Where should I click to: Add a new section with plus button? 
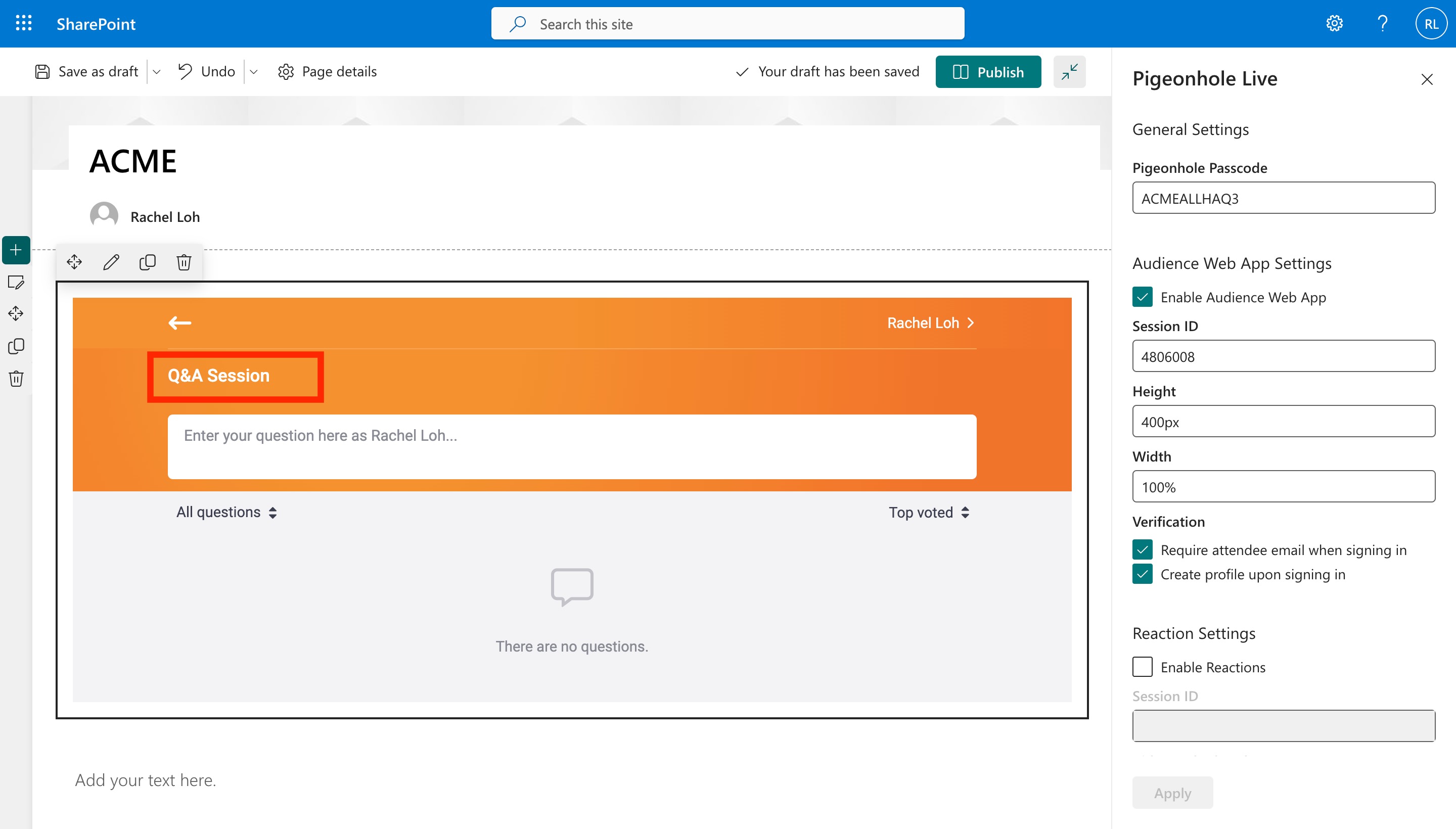click(x=16, y=250)
